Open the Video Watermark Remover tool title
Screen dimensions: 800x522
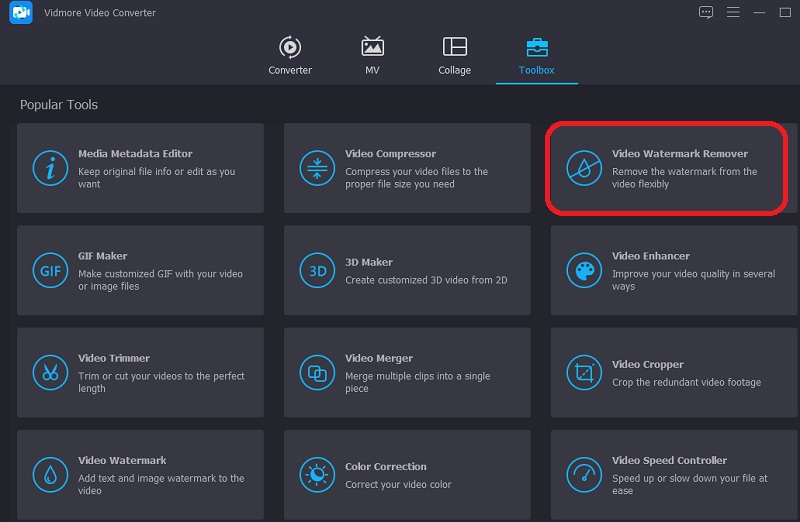pyautogui.click(x=680, y=154)
